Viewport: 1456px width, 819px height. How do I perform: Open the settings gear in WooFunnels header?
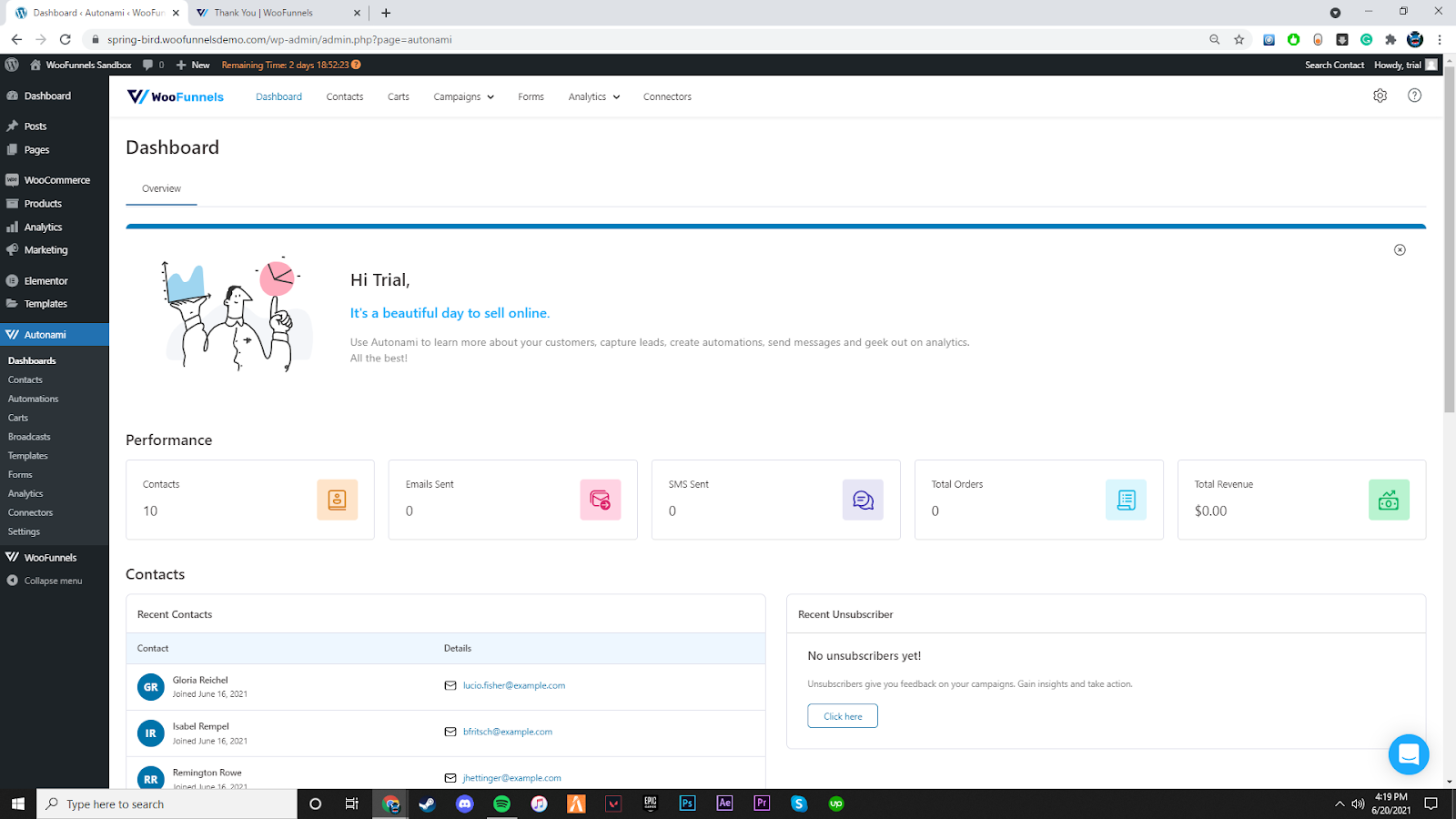1380,96
